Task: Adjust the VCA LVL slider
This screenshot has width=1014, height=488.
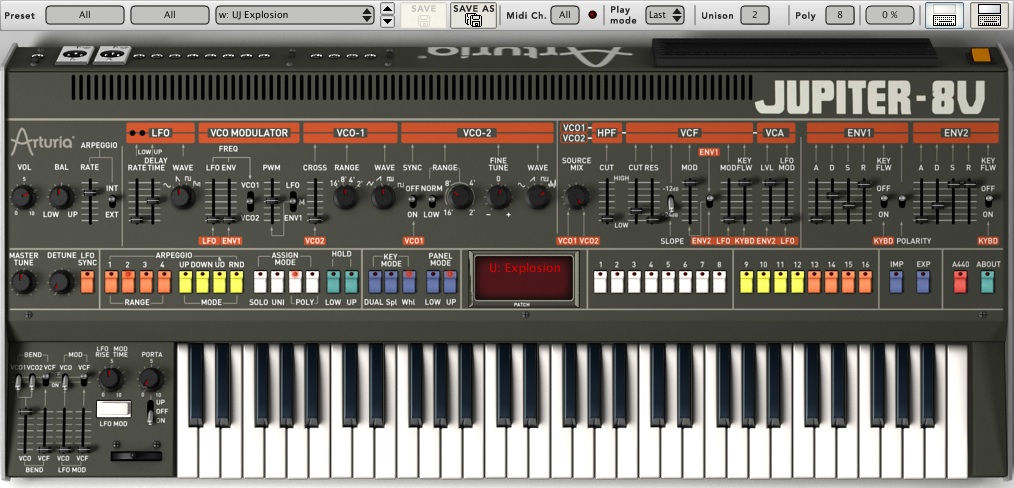Action: pos(770,184)
